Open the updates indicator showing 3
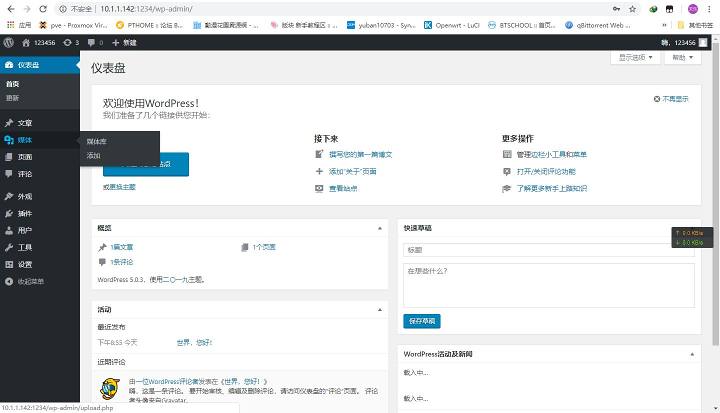 [x=71, y=42]
